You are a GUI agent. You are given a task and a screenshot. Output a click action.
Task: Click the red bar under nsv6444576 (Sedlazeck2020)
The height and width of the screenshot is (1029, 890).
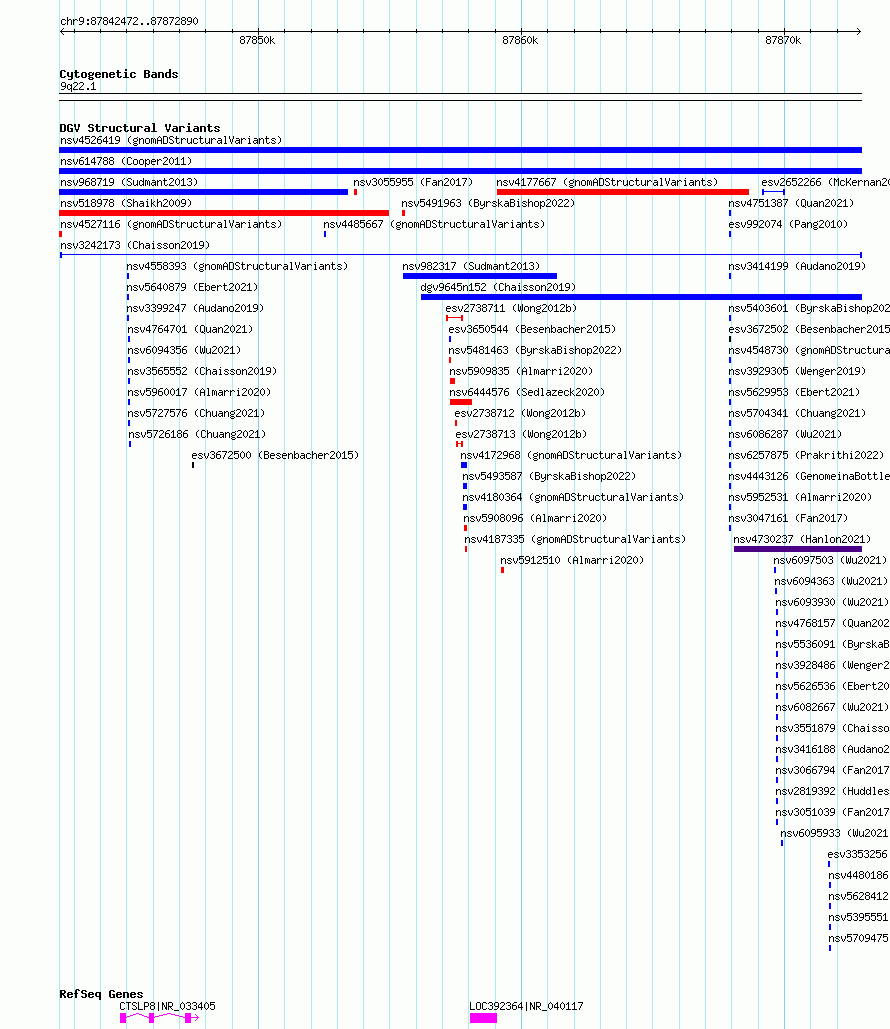click(x=461, y=402)
